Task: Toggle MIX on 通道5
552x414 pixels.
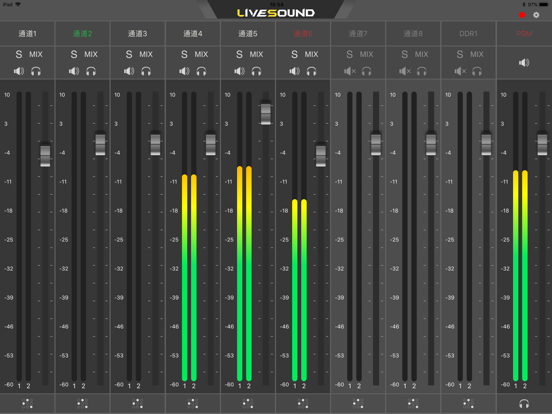Action: (x=256, y=54)
